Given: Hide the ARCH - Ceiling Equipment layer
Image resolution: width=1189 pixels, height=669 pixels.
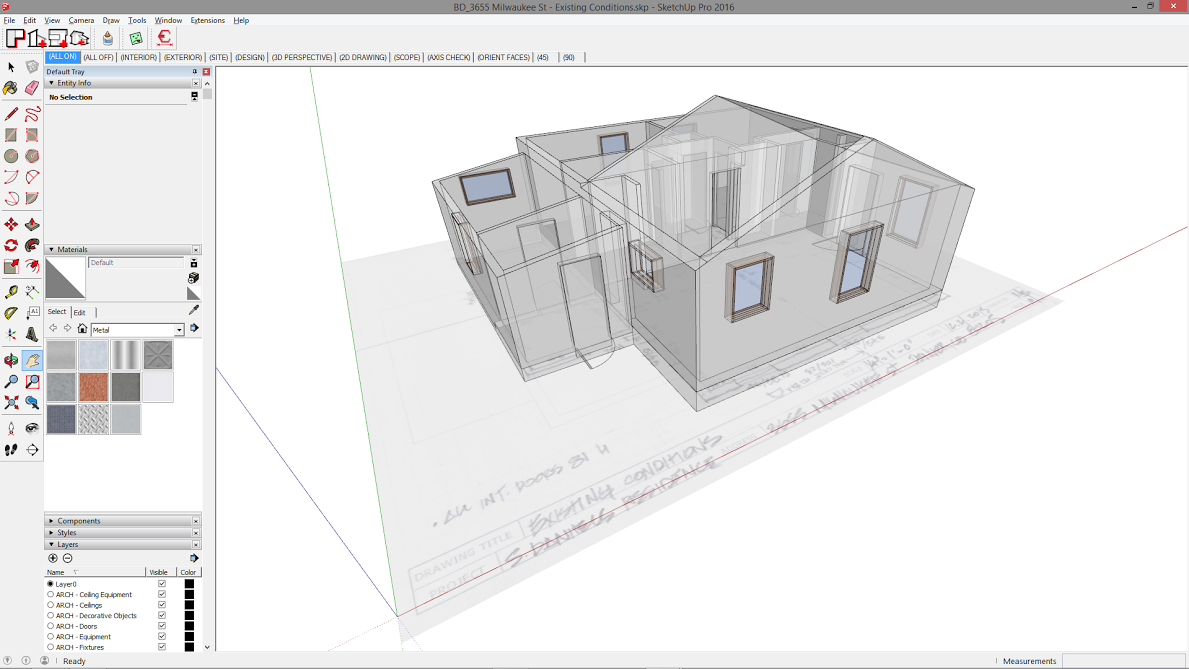Looking at the screenshot, I should pyautogui.click(x=162, y=595).
